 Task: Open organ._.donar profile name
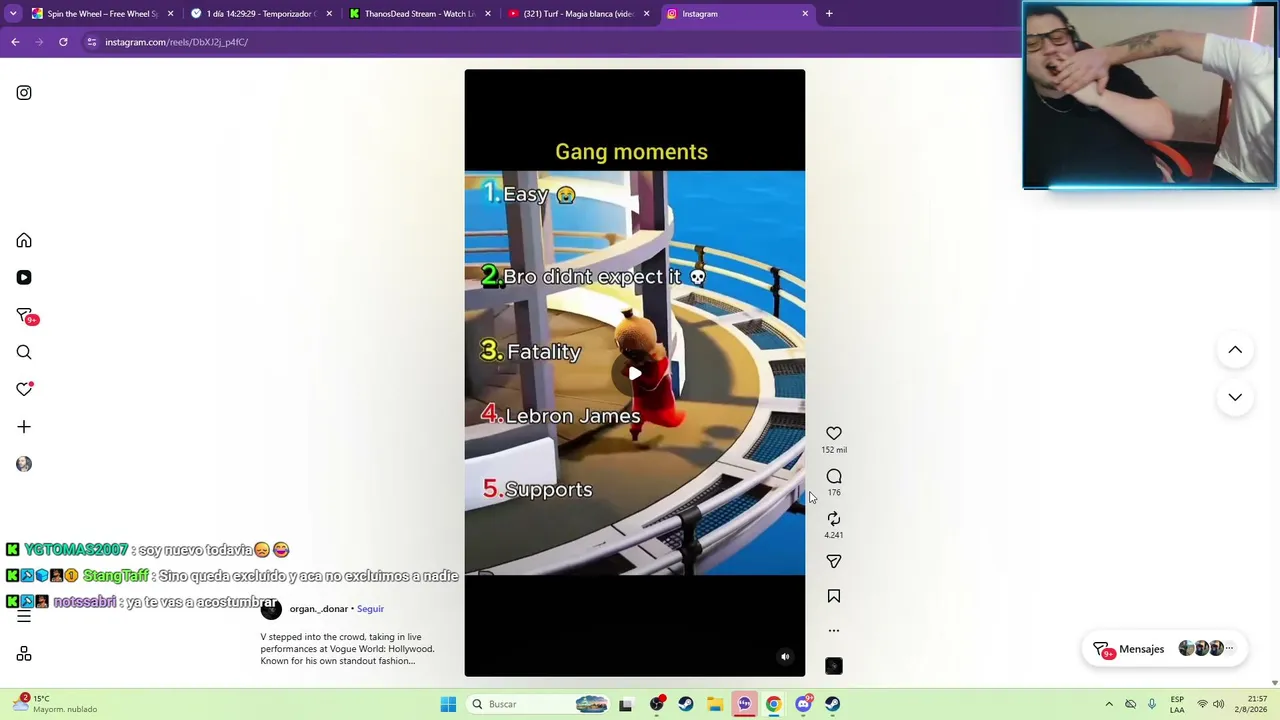[319, 609]
